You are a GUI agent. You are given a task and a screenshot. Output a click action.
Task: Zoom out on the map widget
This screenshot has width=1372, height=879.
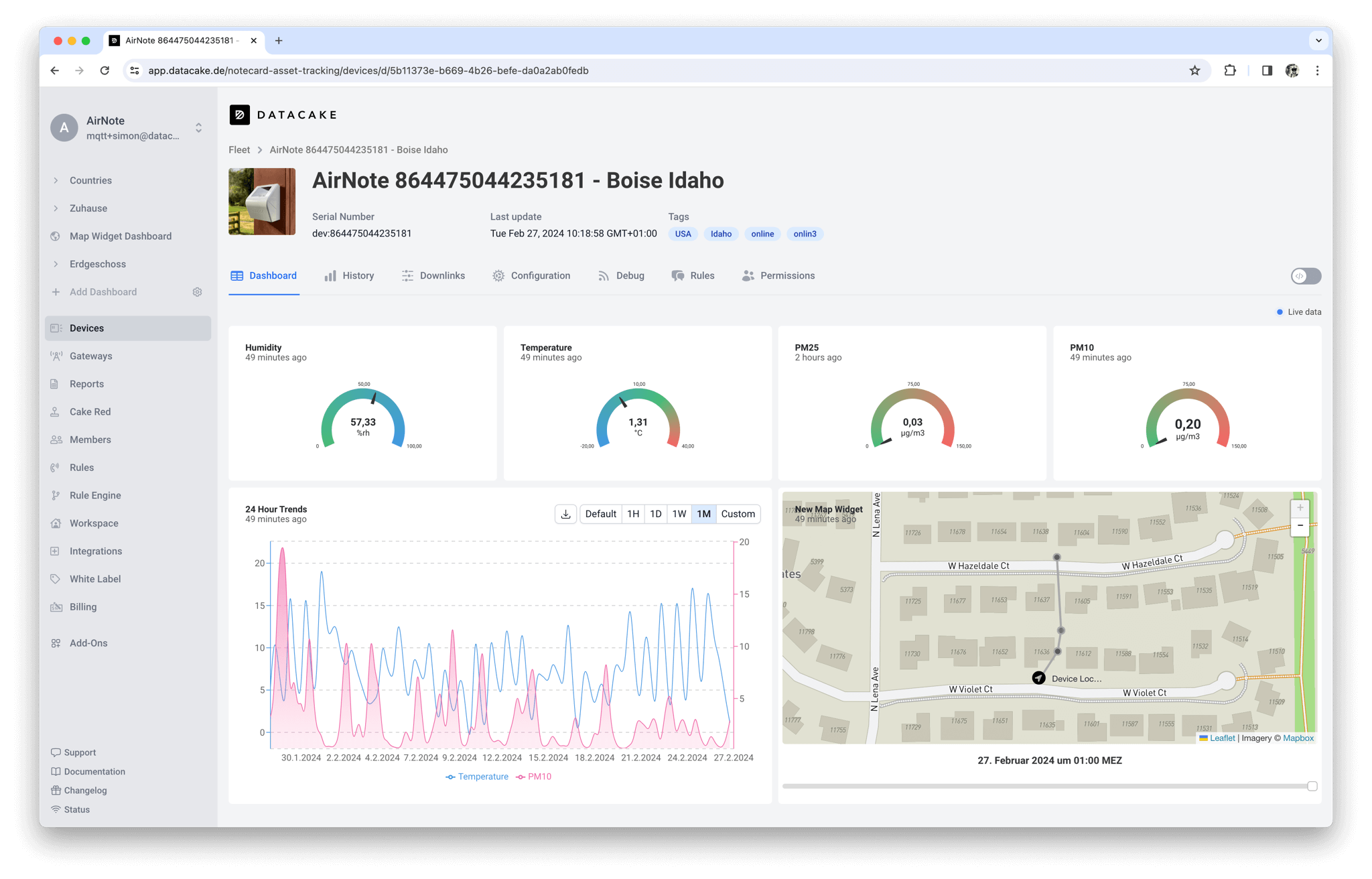point(1300,526)
